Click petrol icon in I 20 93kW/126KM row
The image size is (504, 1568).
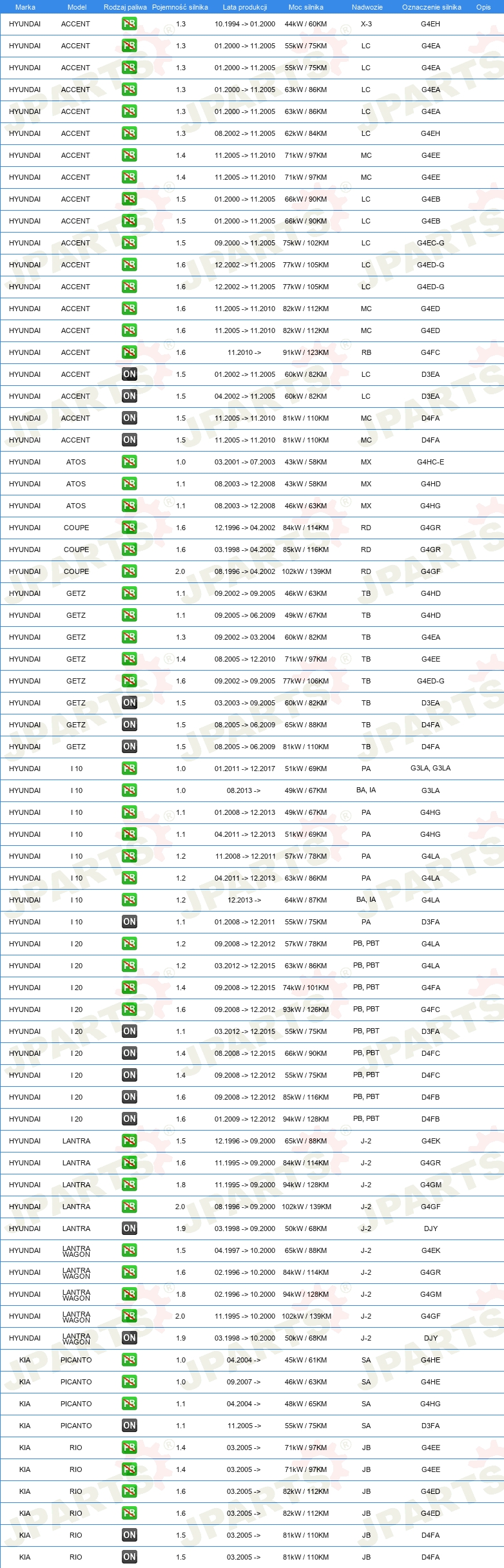click(x=129, y=1009)
